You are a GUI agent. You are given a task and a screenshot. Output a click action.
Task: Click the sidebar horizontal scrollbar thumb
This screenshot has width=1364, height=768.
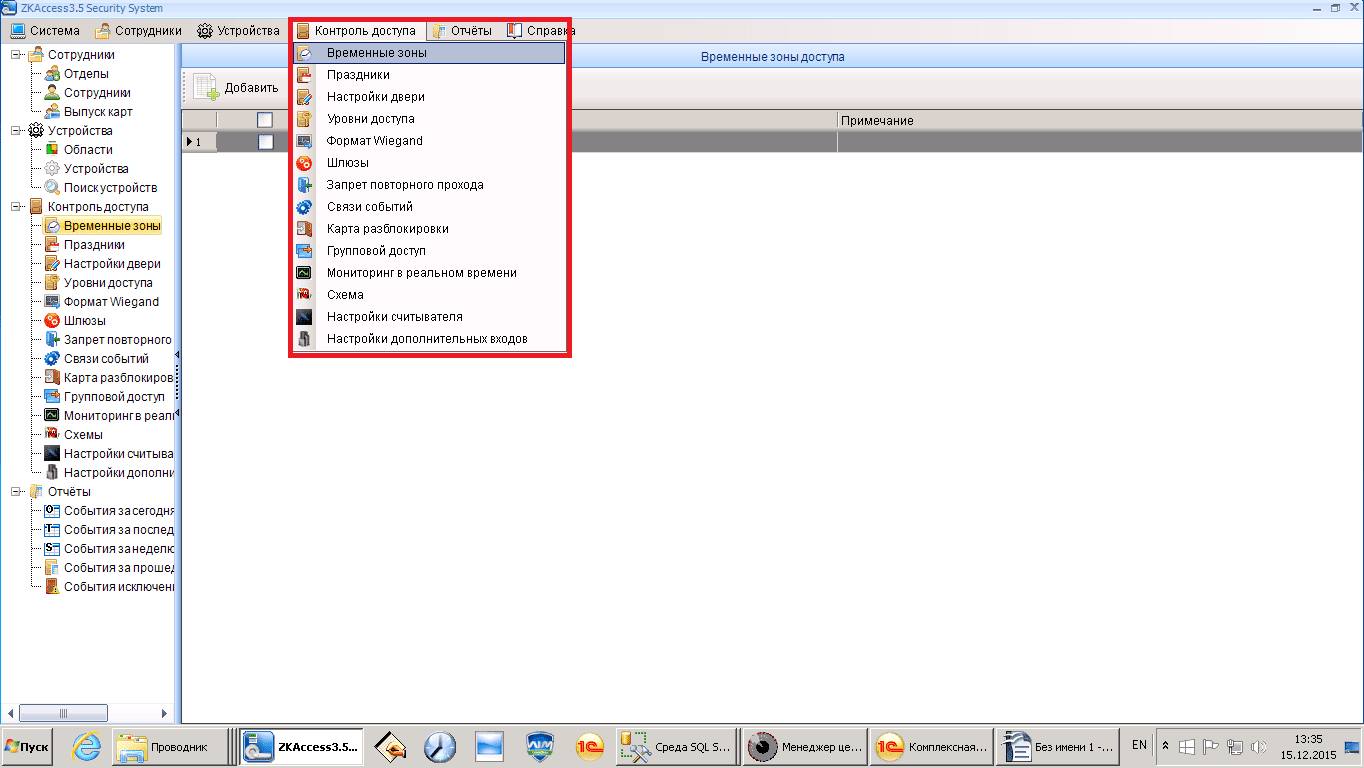coord(64,713)
